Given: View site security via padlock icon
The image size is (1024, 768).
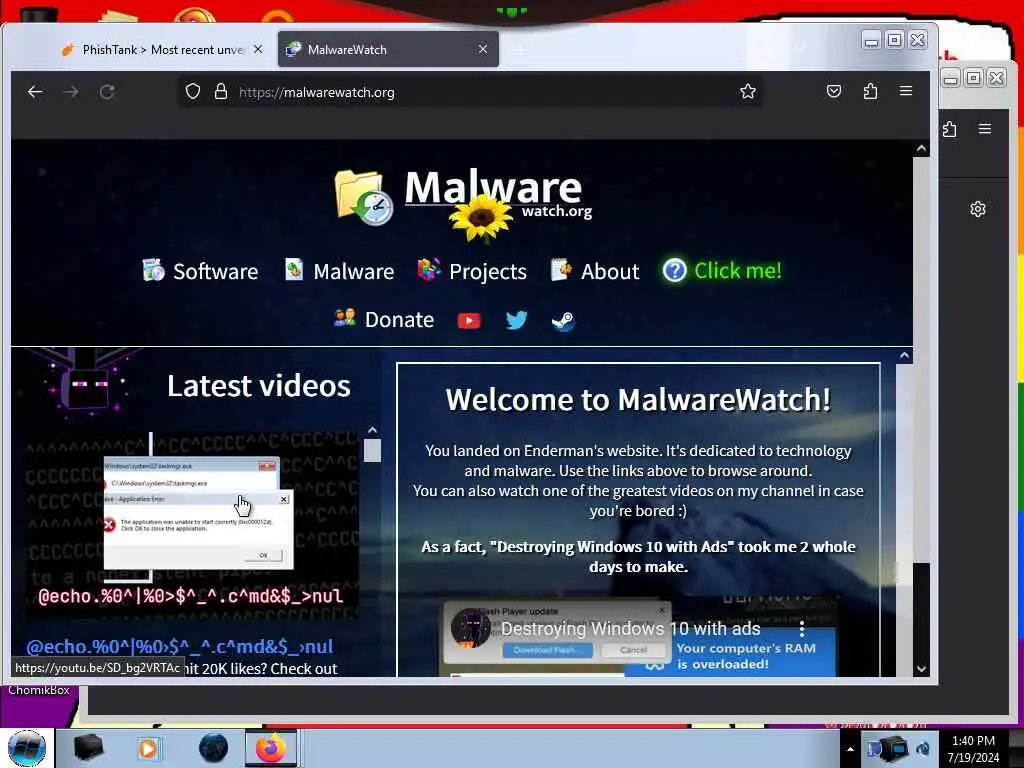Looking at the screenshot, I should coord(221,91).
